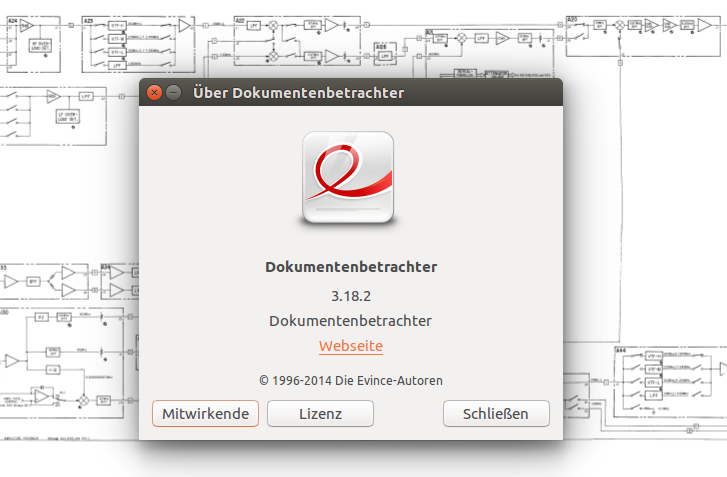Show the Lizenz information

(320, 413)
